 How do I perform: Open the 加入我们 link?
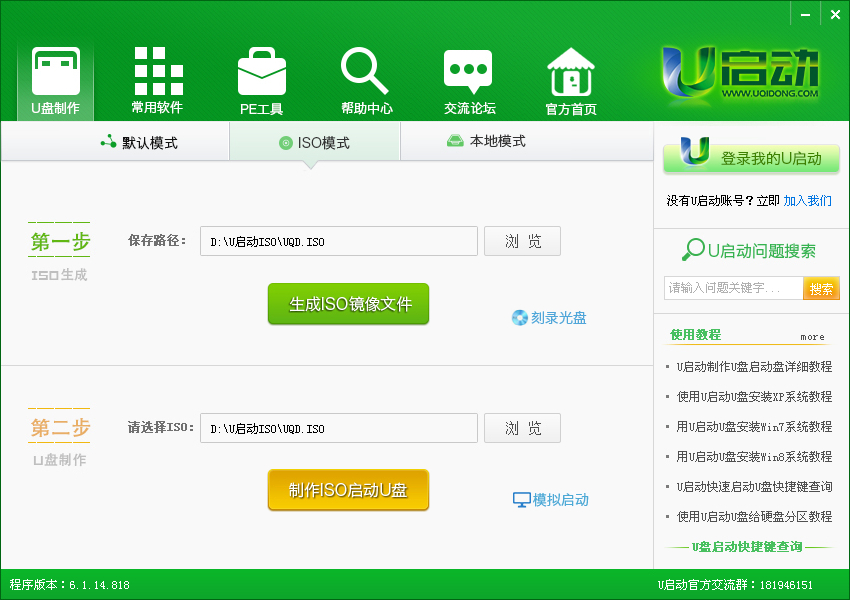[808, 201]
